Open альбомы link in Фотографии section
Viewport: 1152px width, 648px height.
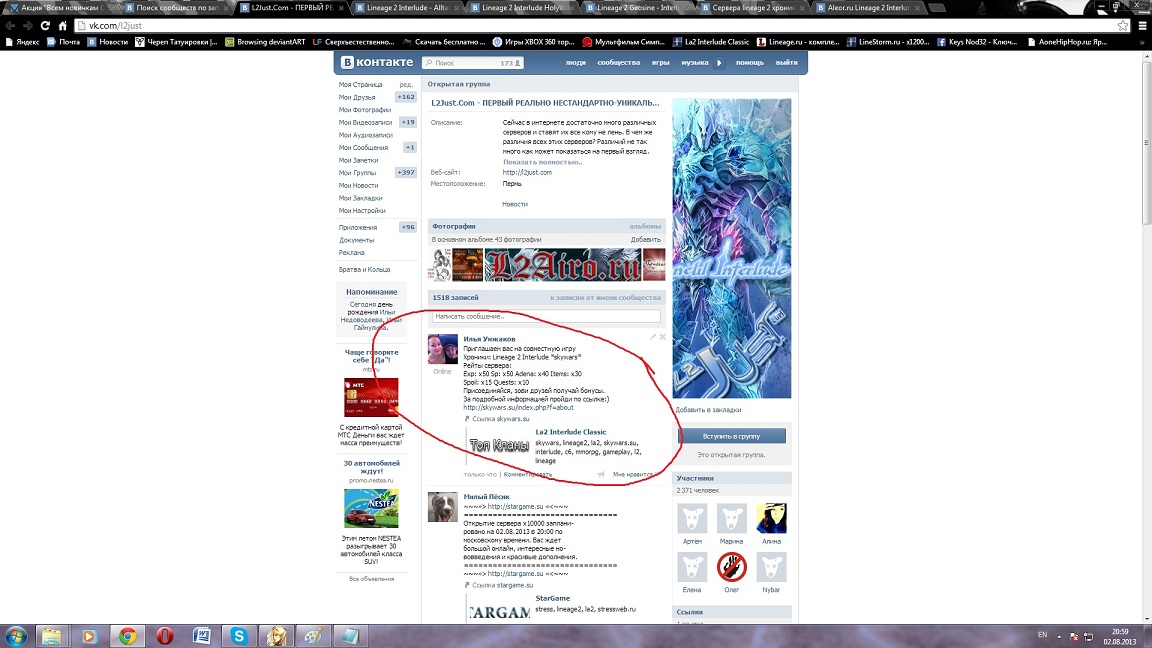pos(645,226)
